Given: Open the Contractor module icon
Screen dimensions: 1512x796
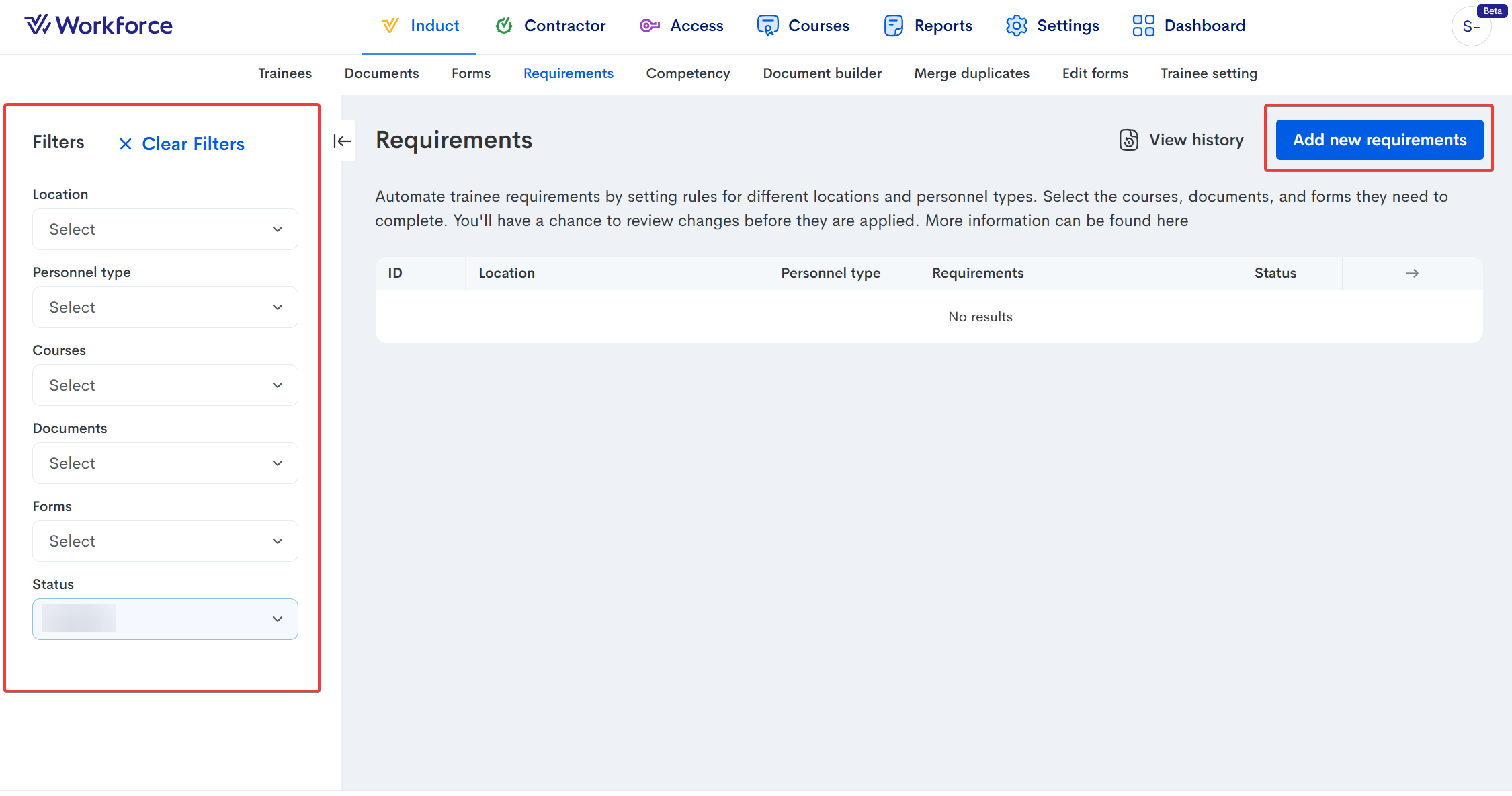Looking at the screenshot, I should 503,26.
